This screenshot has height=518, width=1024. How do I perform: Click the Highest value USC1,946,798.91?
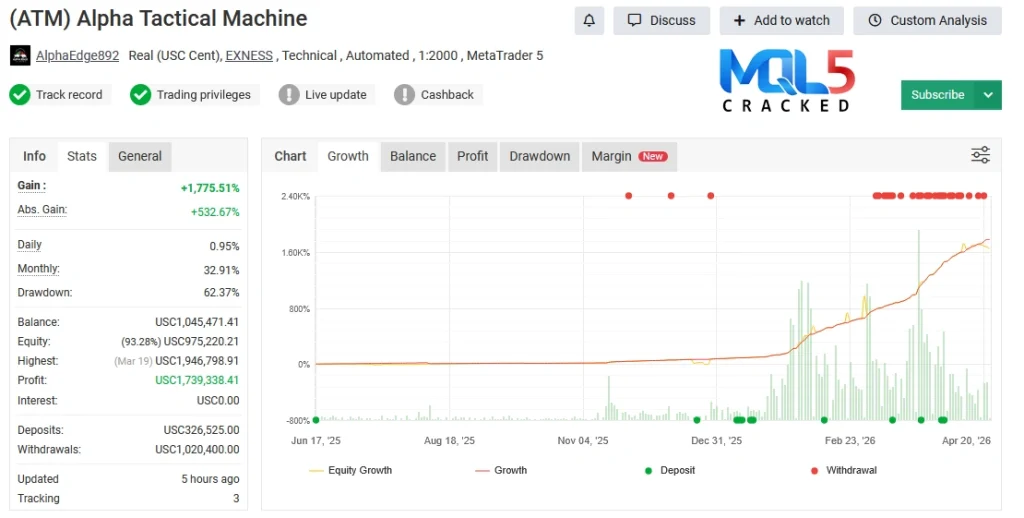point(197,361)
